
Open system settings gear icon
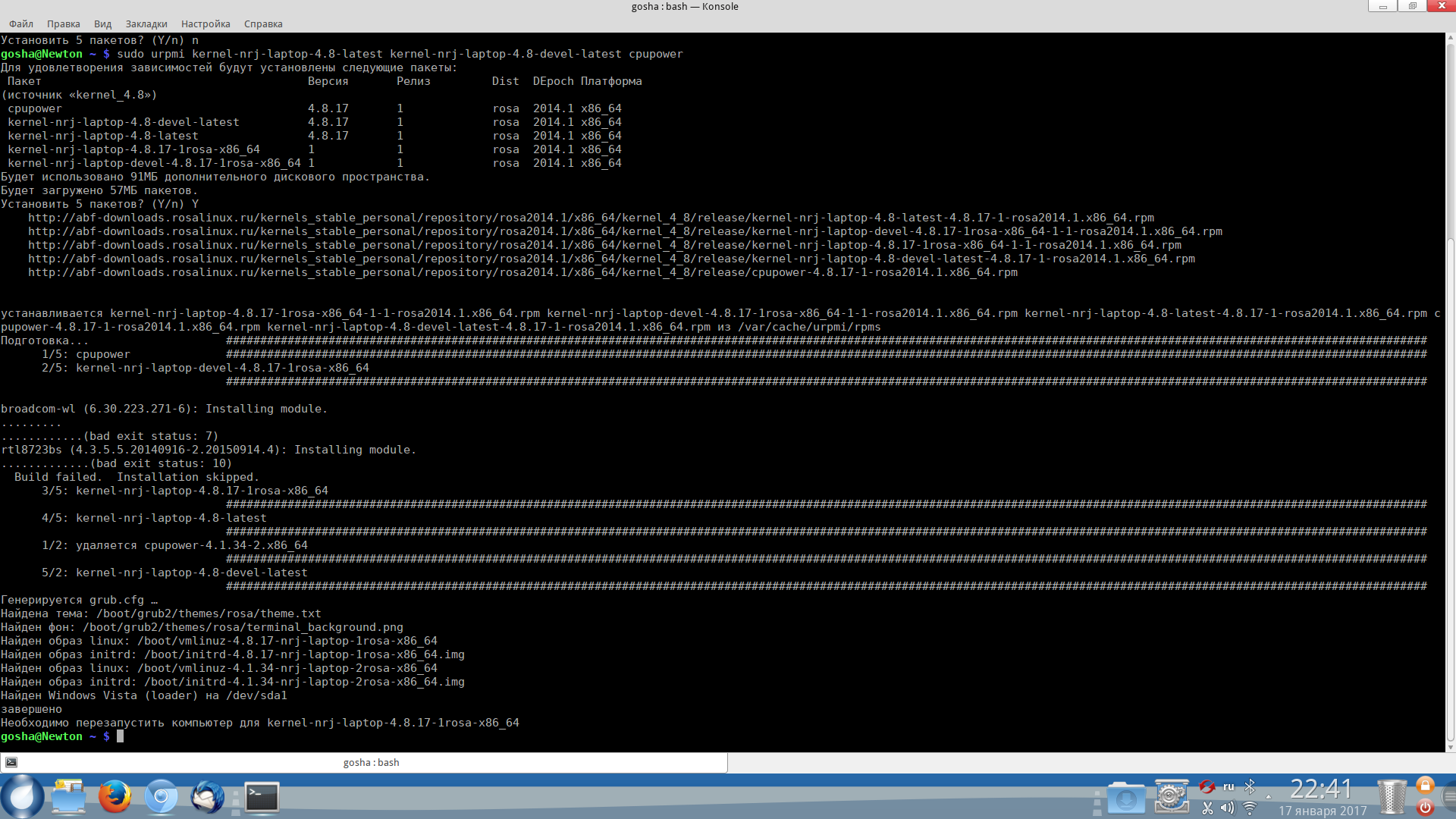[1172, 796]
